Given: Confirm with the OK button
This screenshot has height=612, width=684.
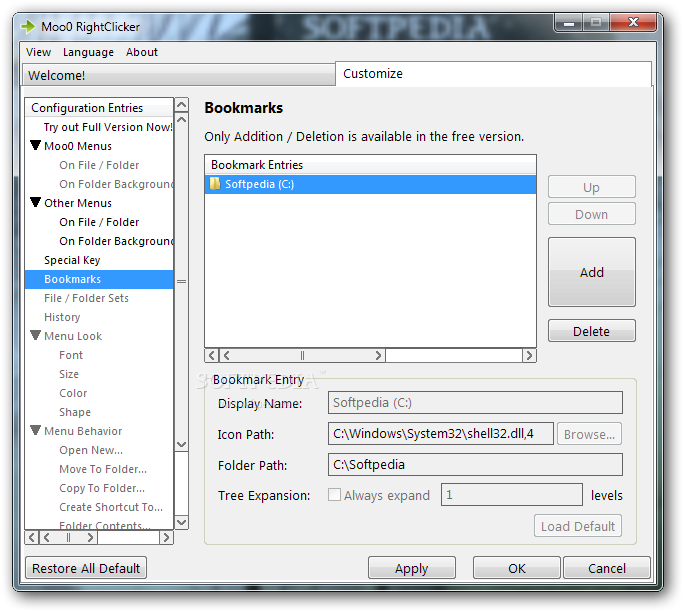Looking at the screenshot, I should point(517,568).
